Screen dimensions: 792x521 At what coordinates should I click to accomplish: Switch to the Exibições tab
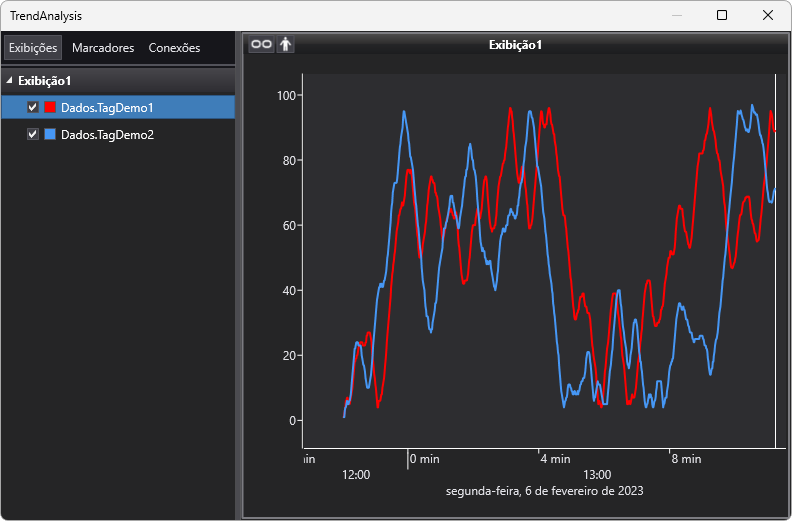click(x=33, y=48)
